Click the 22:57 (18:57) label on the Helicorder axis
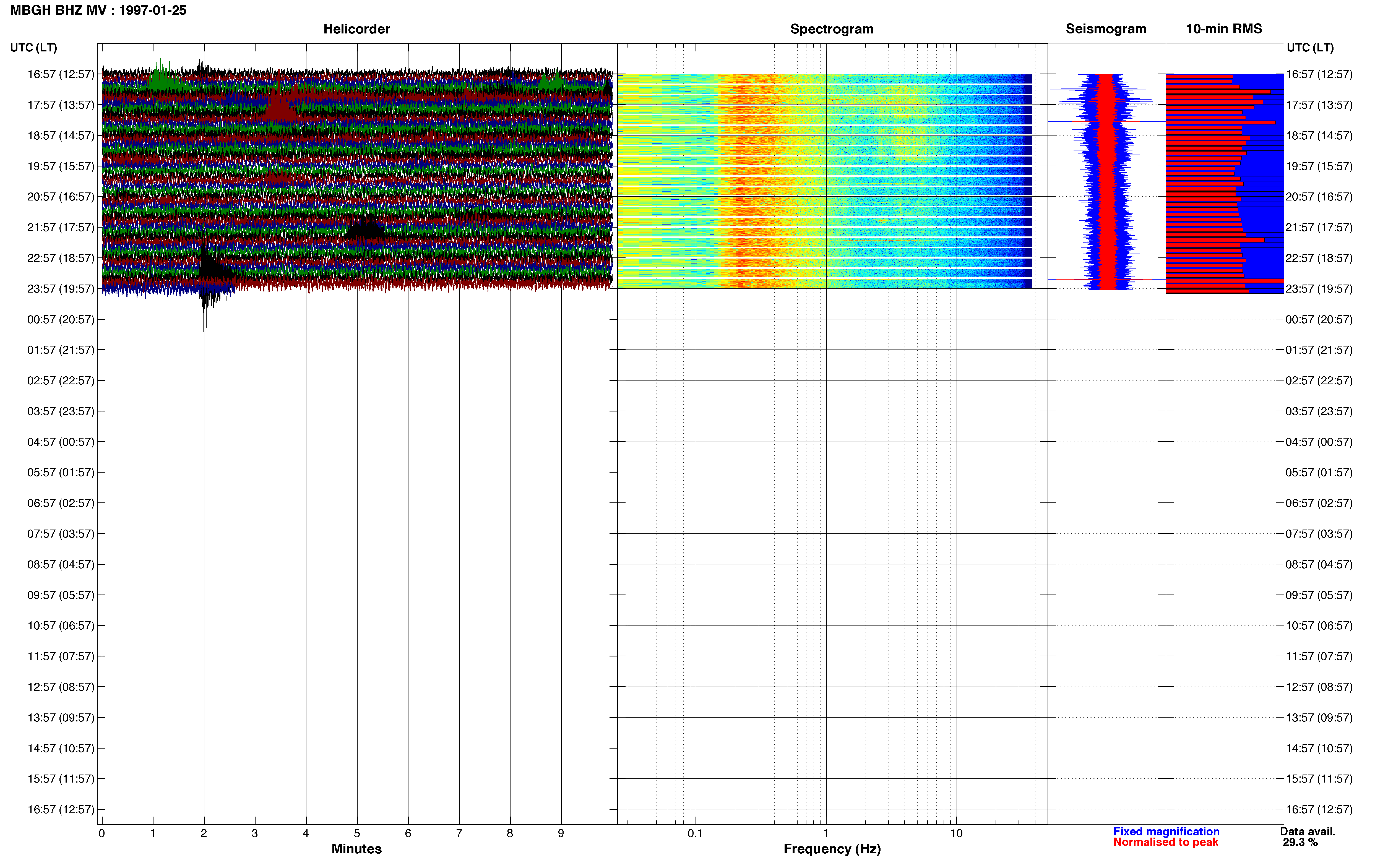Viewport: 1388px width, 868px height. [x=61, y=258]
